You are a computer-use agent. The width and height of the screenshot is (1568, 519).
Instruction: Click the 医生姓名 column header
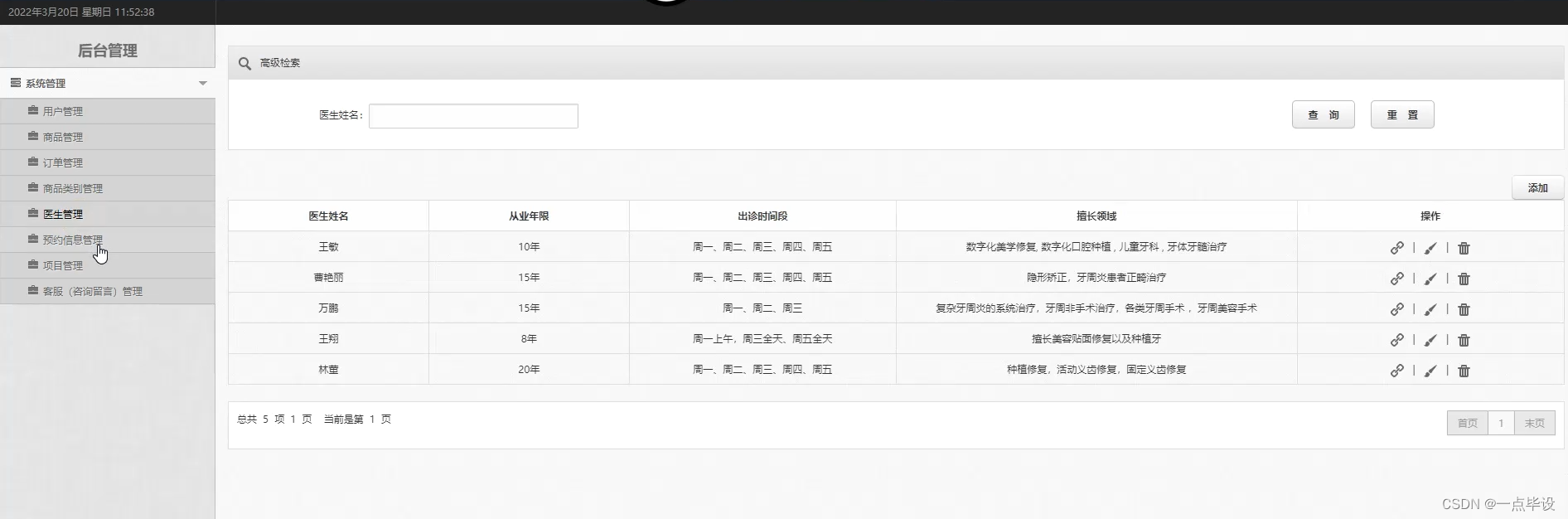pos(329,216)
